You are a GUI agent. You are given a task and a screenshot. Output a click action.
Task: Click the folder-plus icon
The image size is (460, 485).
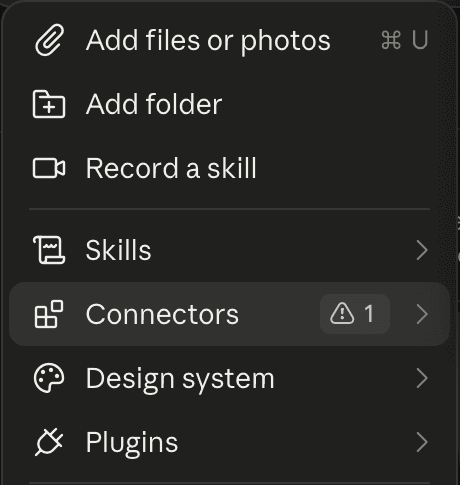[49, 104]
